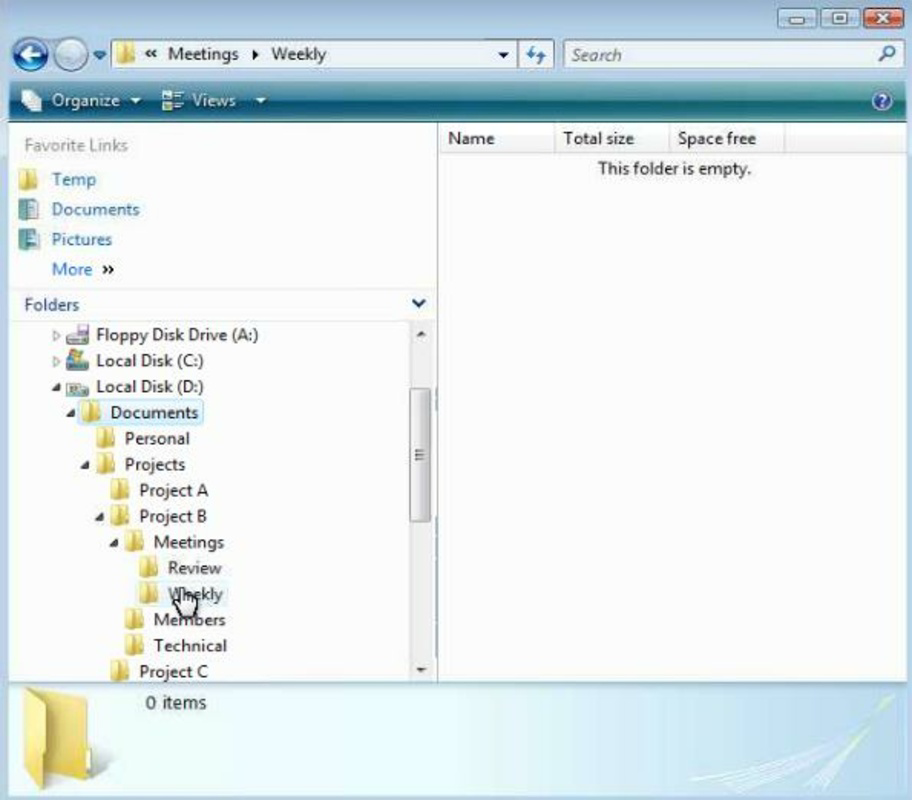Sort by the Space free column header
This screenshot has width=912, height=800.
[x=726, y=138]
